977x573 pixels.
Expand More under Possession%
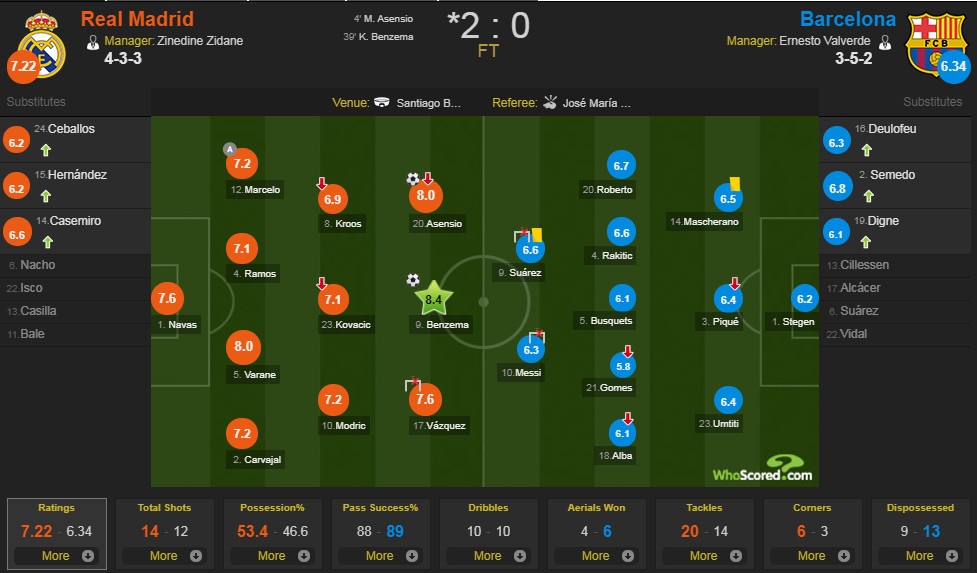pos(272,555)
